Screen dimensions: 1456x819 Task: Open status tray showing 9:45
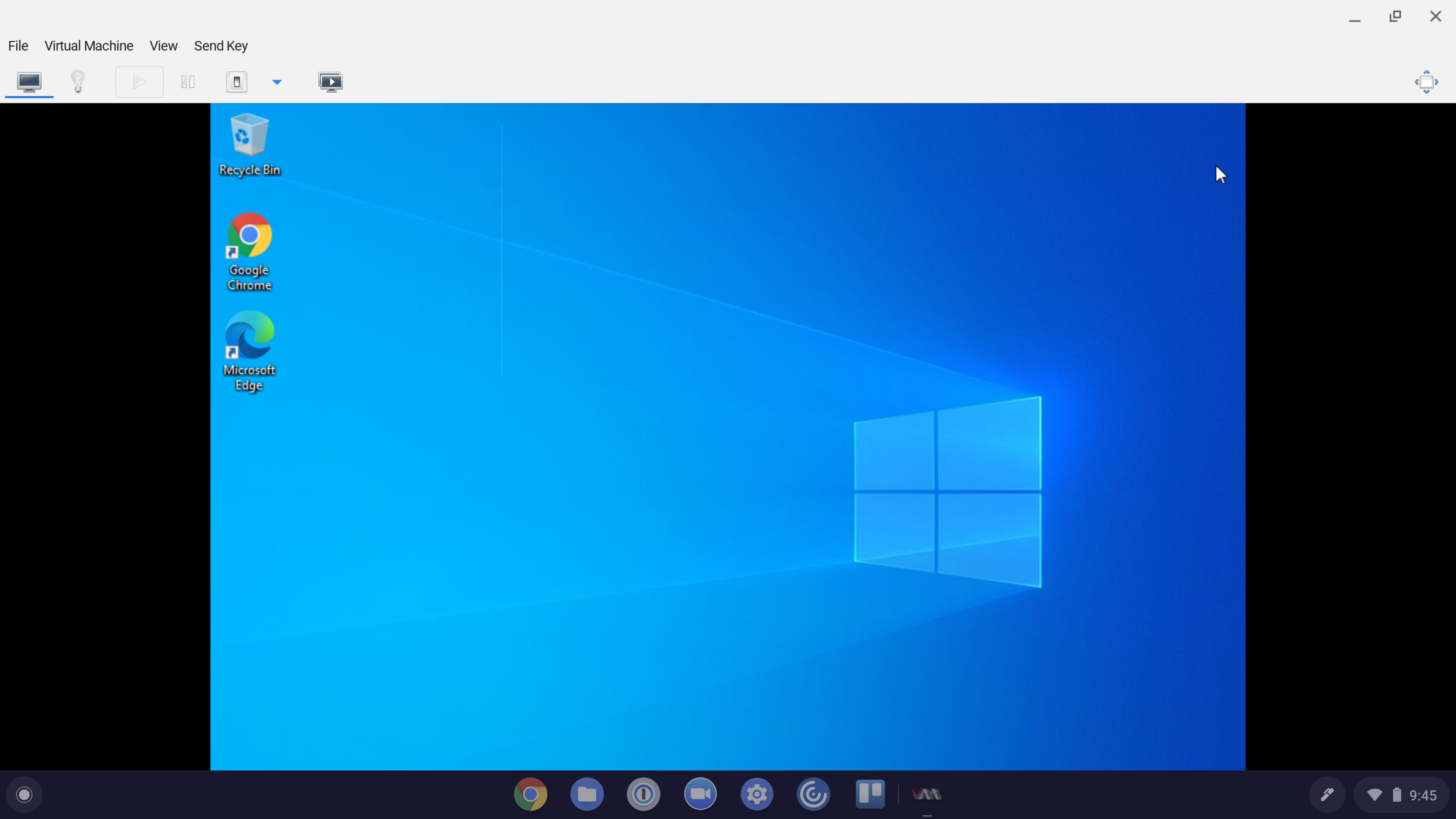pyautogui.click(x=1402, y=795)
